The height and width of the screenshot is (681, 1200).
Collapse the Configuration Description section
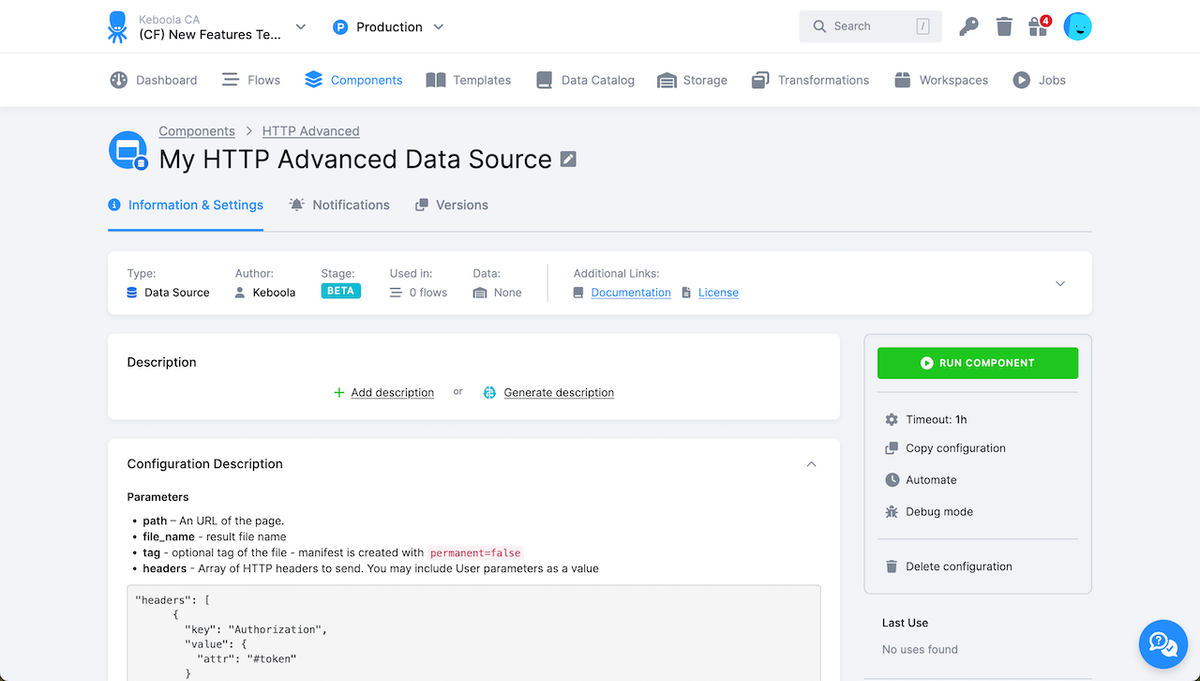[811, 464]
